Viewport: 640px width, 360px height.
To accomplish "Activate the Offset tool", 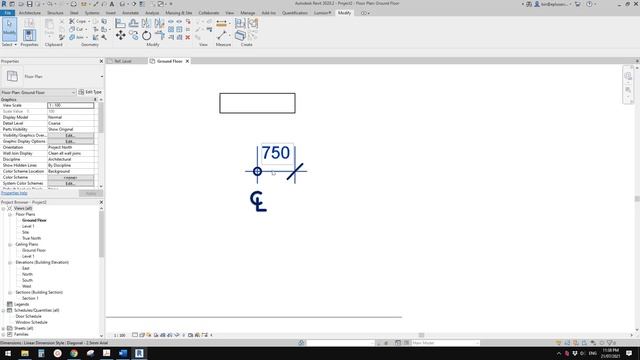I will tap(133, 23).
